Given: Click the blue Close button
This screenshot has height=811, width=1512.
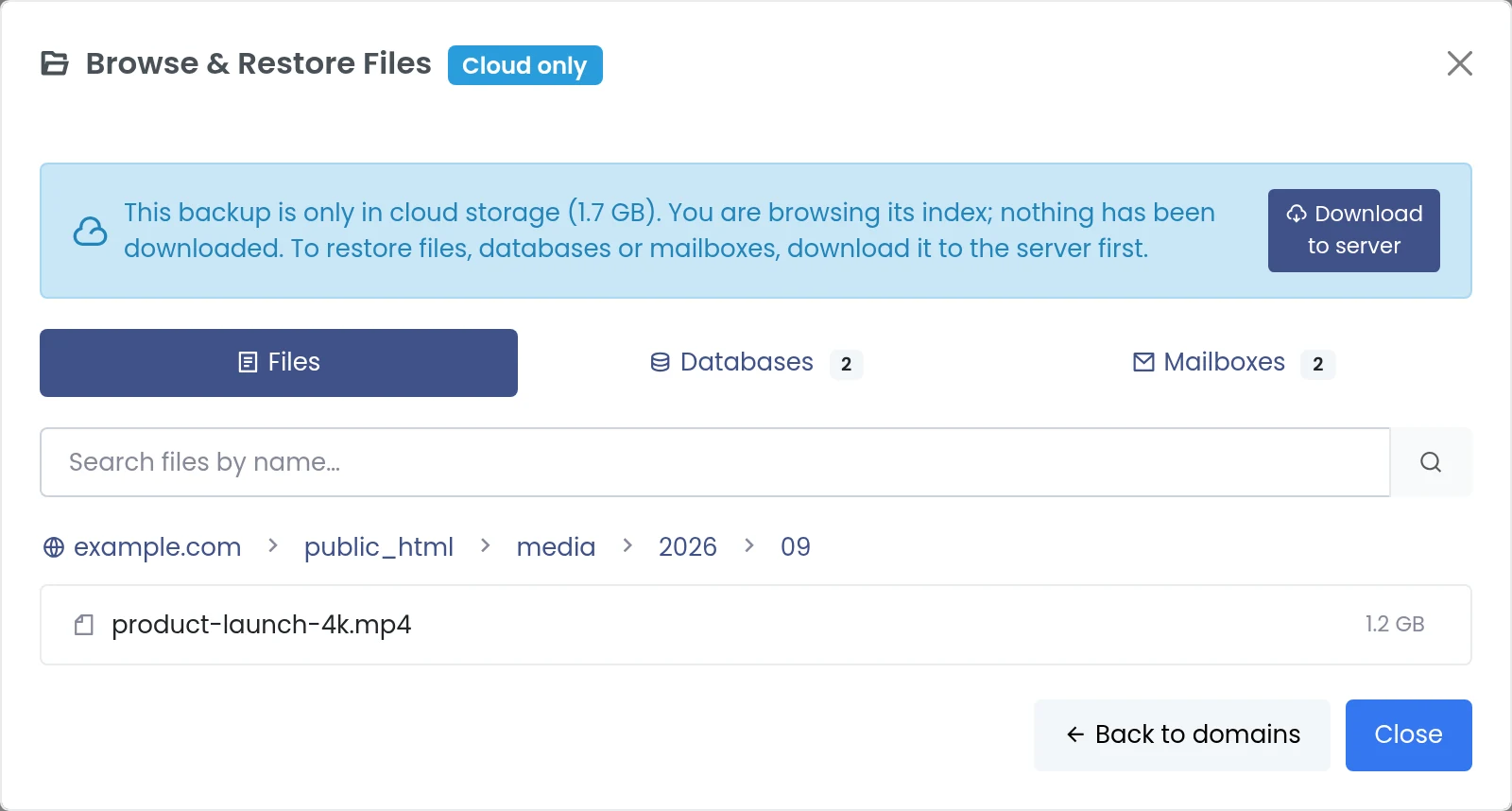Looking at the screenshot, I should 1408,735.
